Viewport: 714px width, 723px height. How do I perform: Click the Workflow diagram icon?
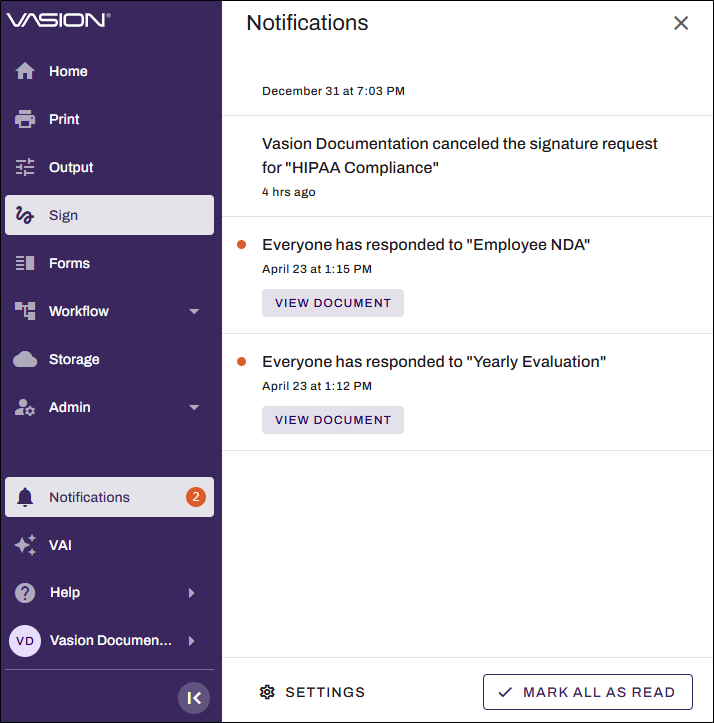coord(25,311)
